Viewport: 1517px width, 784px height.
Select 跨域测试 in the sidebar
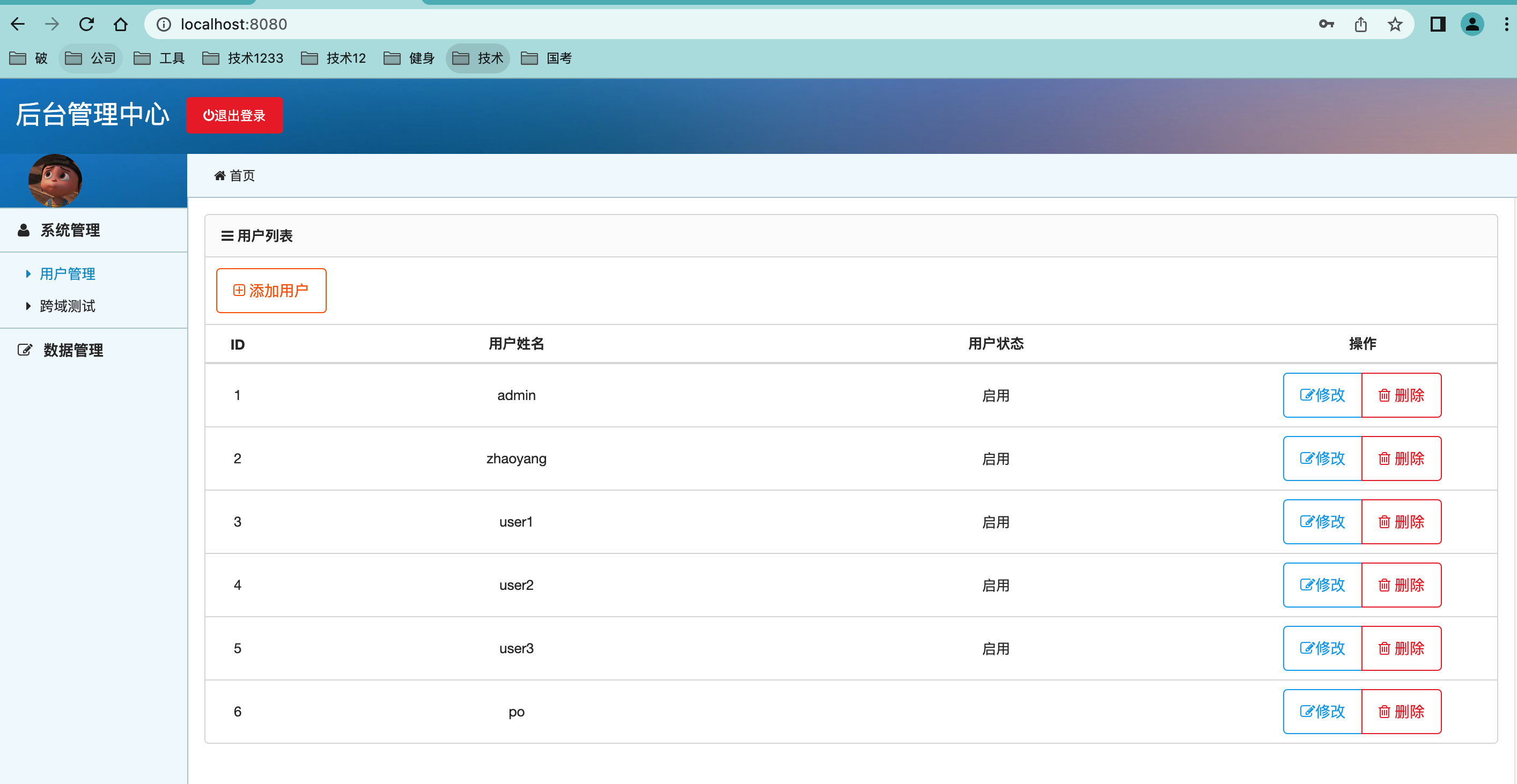(67, 306)
